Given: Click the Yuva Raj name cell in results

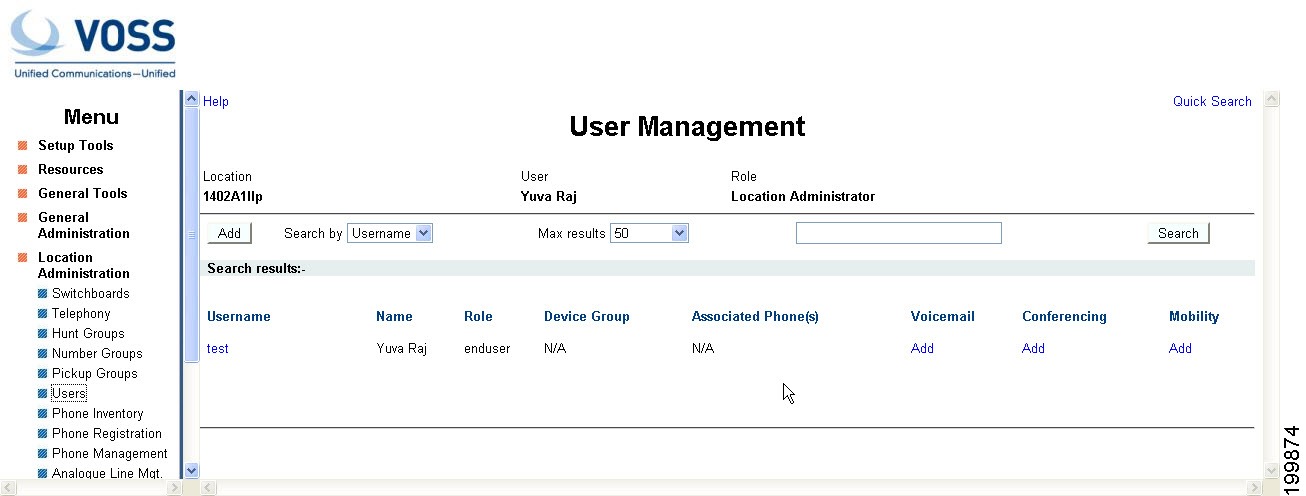Looking at the screenshot, I should click(x=402, y=349).
